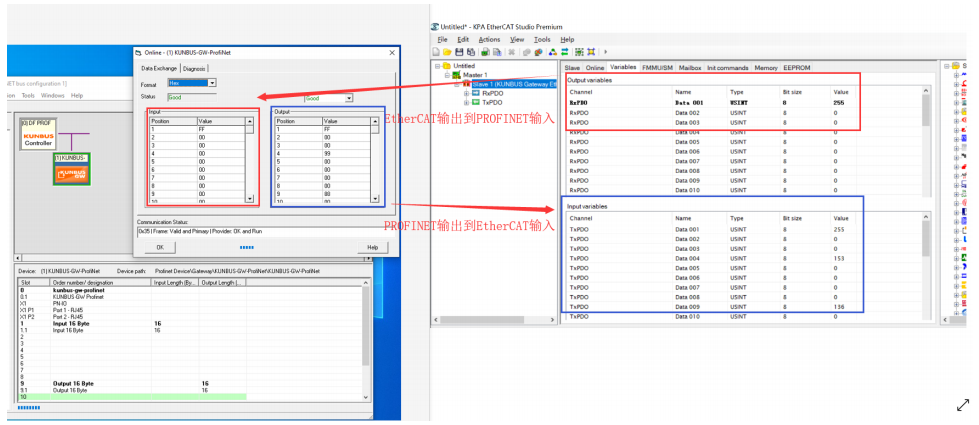Click the blue RxPDO arrow icon
This screenshot has width=979, height=425.
pos(476,93)
